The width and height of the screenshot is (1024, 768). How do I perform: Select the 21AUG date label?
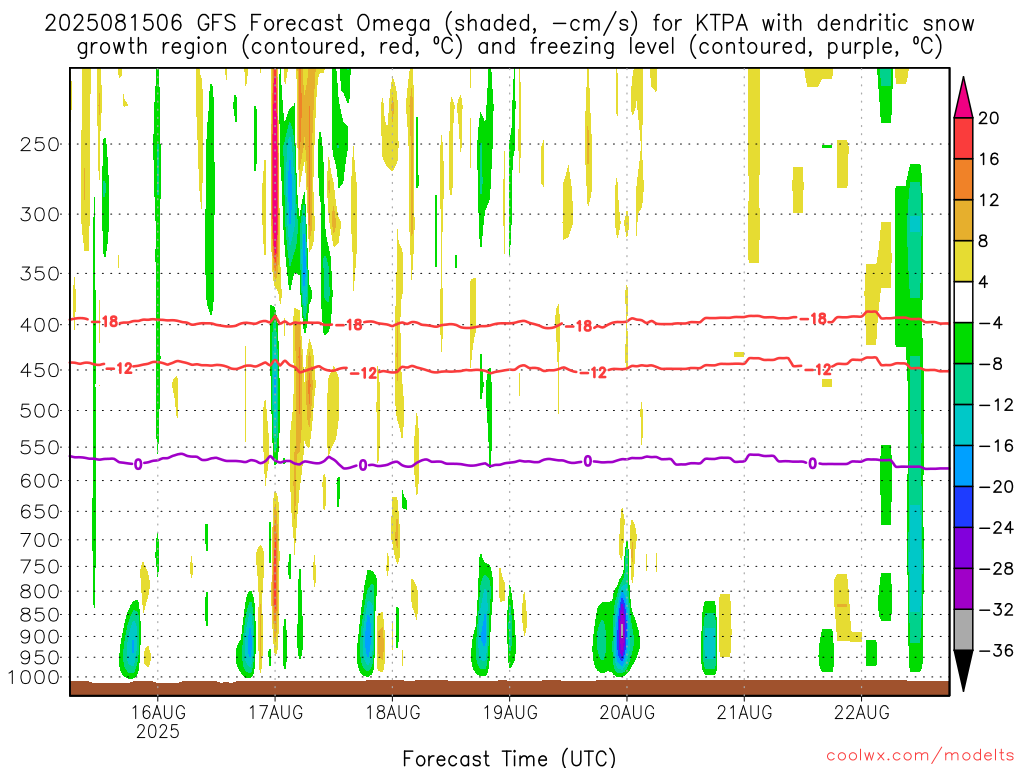tap(744, 712)
